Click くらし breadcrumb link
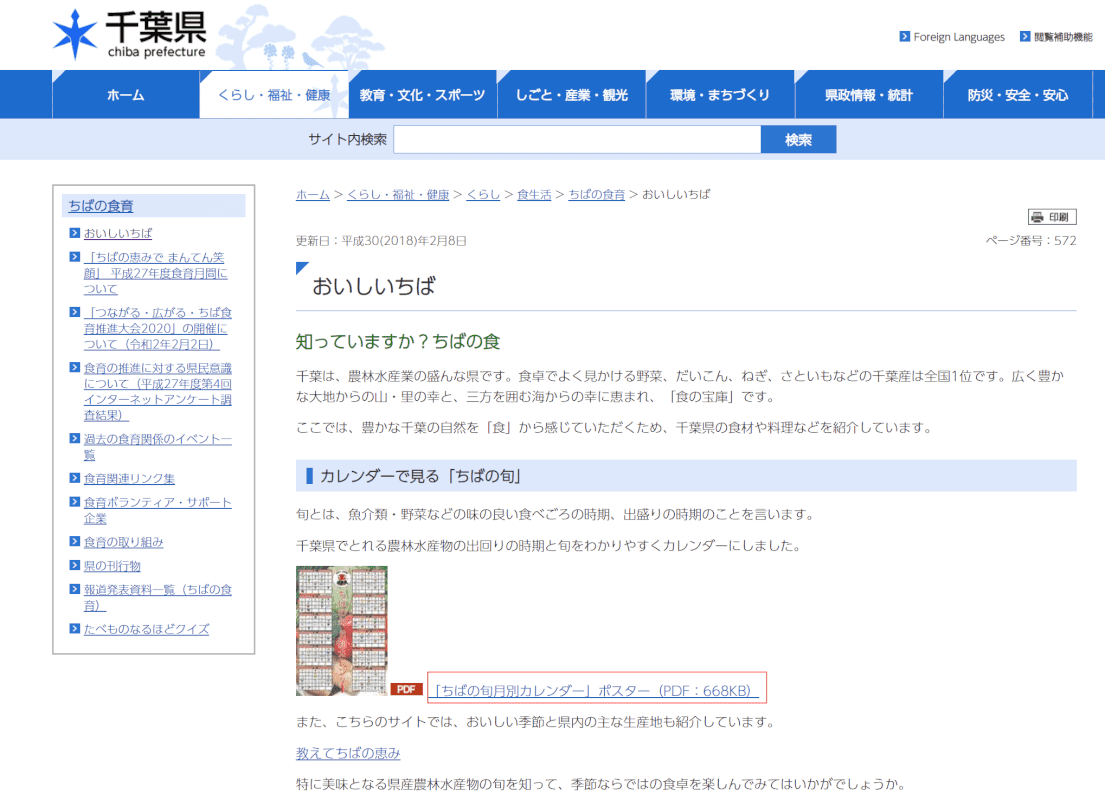Image resolution: width=1105 pixels, height=800 pixels. tap(483, 195)
